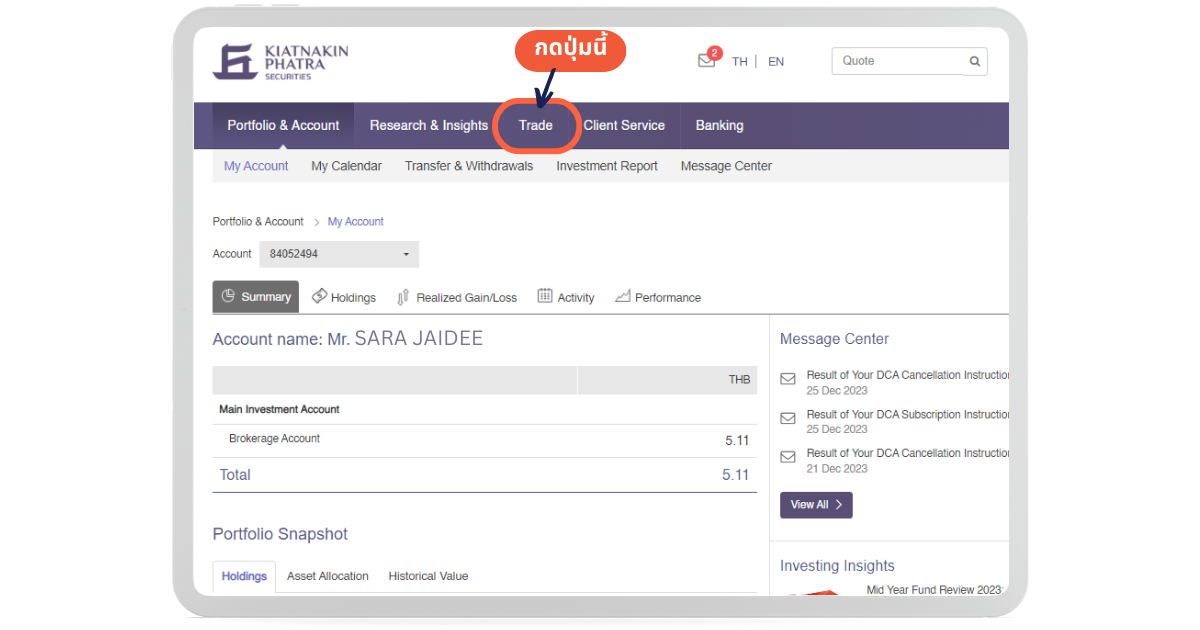This screenshot has height=630, width=1200.
Task: Click into the Quote search field
Action: (897, 61)
